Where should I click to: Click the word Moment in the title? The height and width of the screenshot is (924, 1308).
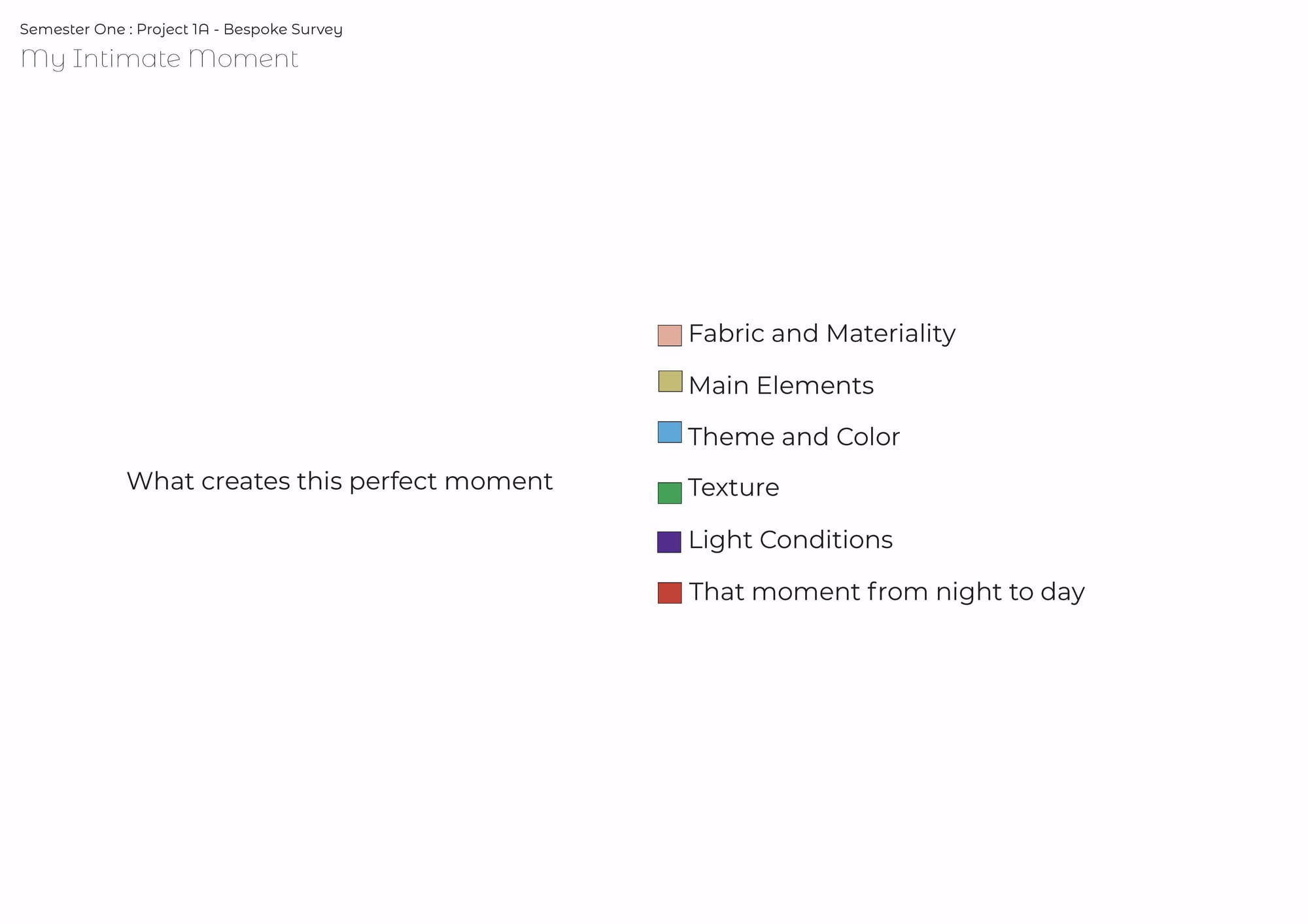pos(243,59)
